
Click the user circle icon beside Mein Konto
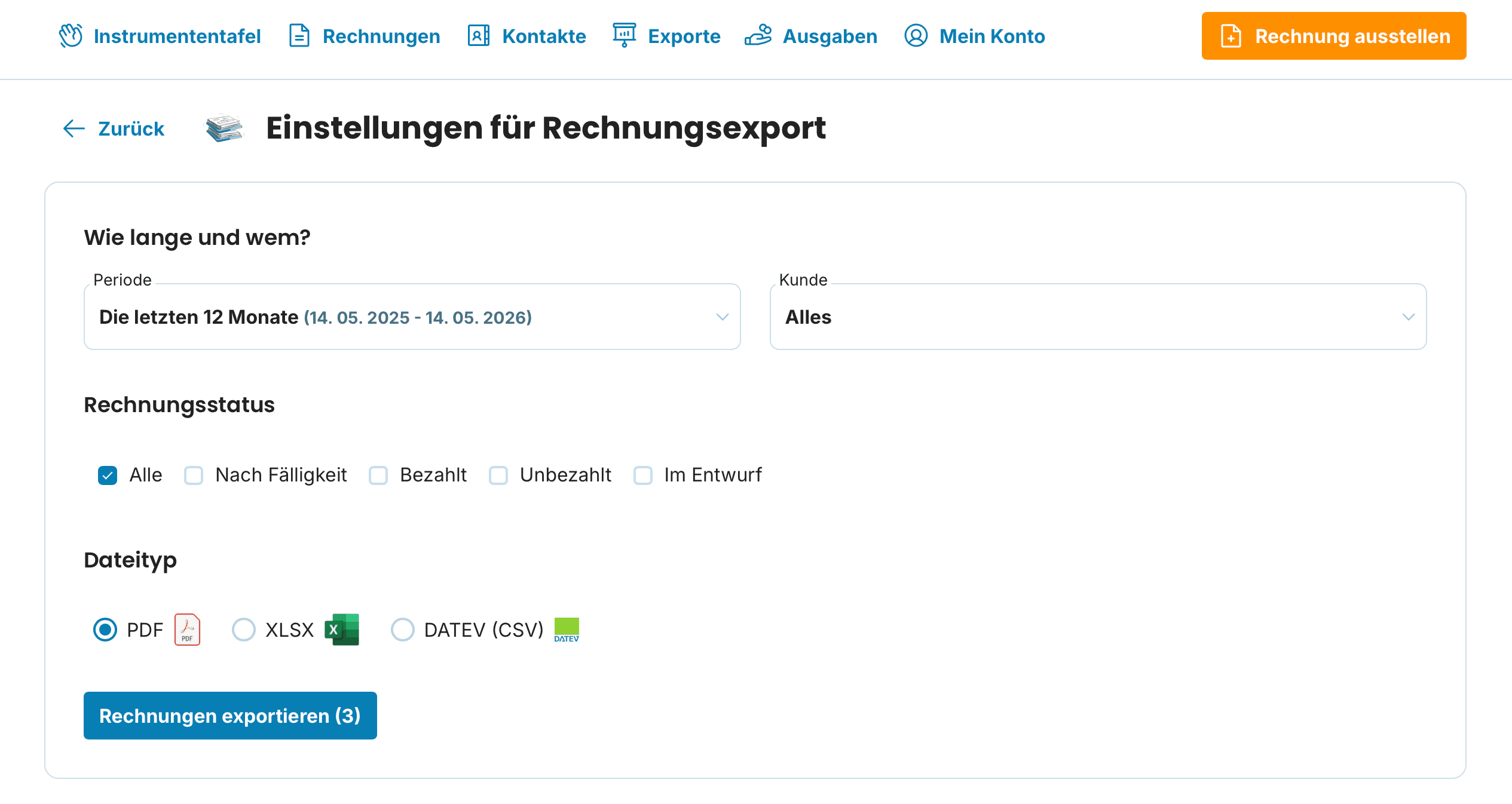[916, 36]
